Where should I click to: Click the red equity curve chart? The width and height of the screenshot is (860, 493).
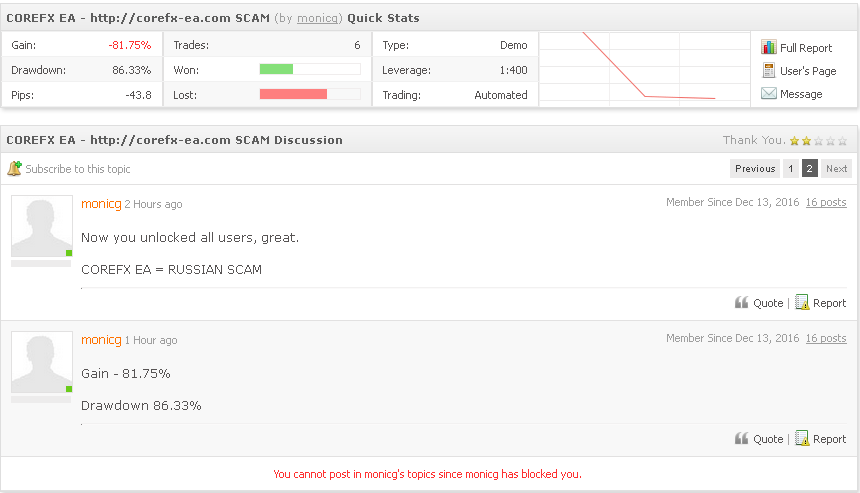pos(644,69)
